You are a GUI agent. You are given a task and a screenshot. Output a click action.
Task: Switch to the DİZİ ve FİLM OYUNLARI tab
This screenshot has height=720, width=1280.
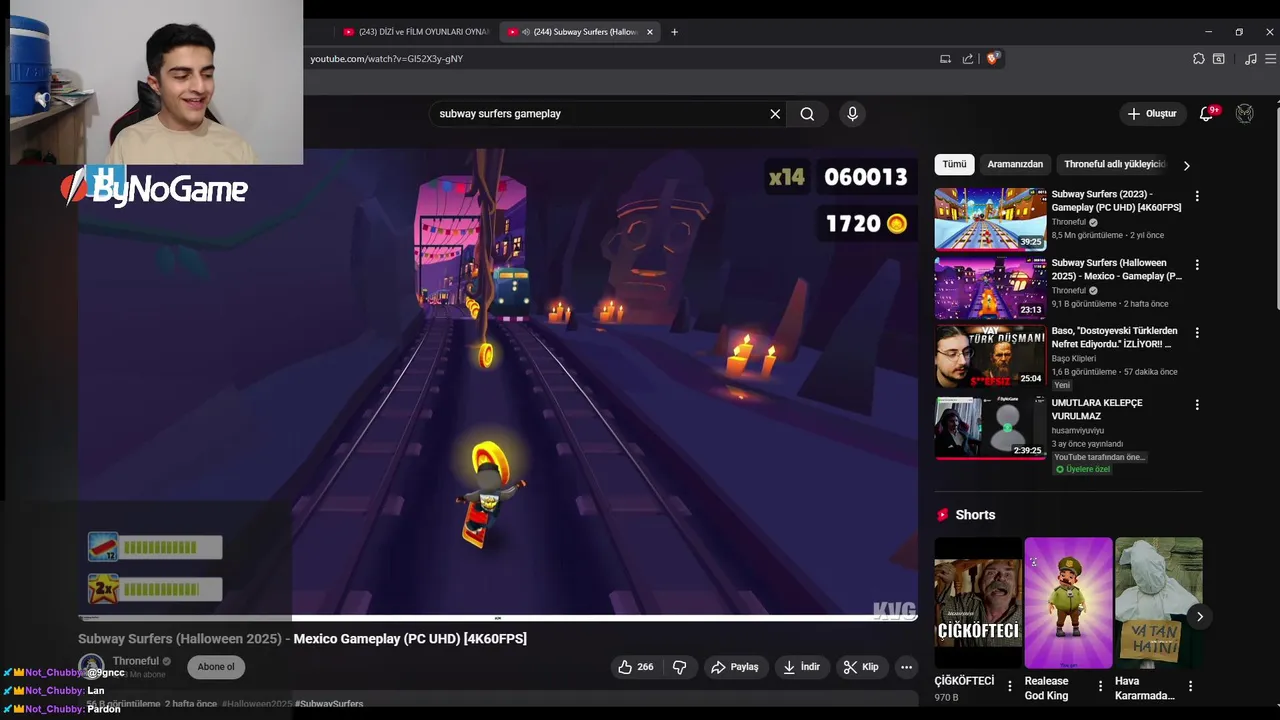coord(415,32)
